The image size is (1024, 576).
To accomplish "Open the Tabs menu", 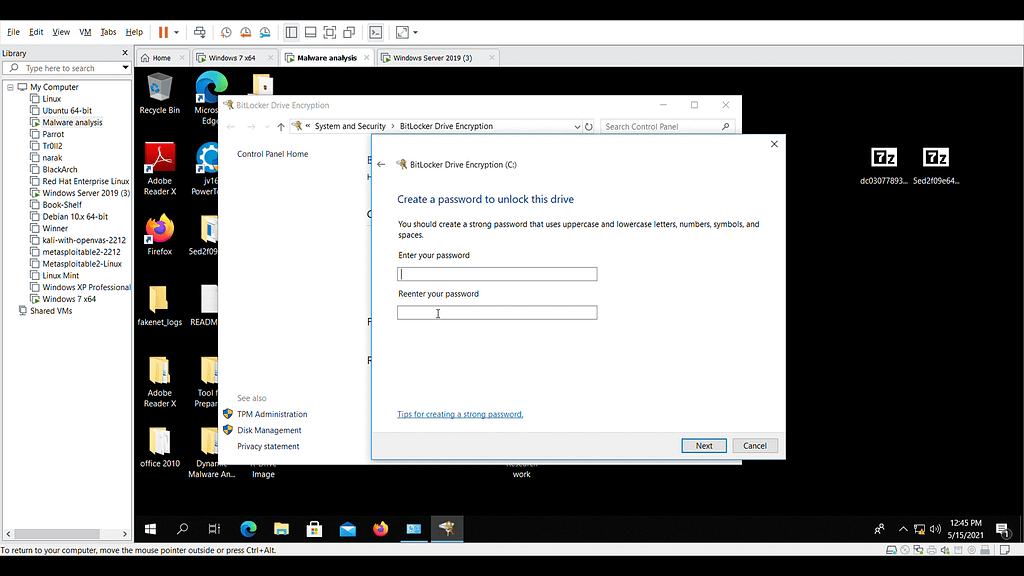I will pyautogui.click(x=108, y=32).
